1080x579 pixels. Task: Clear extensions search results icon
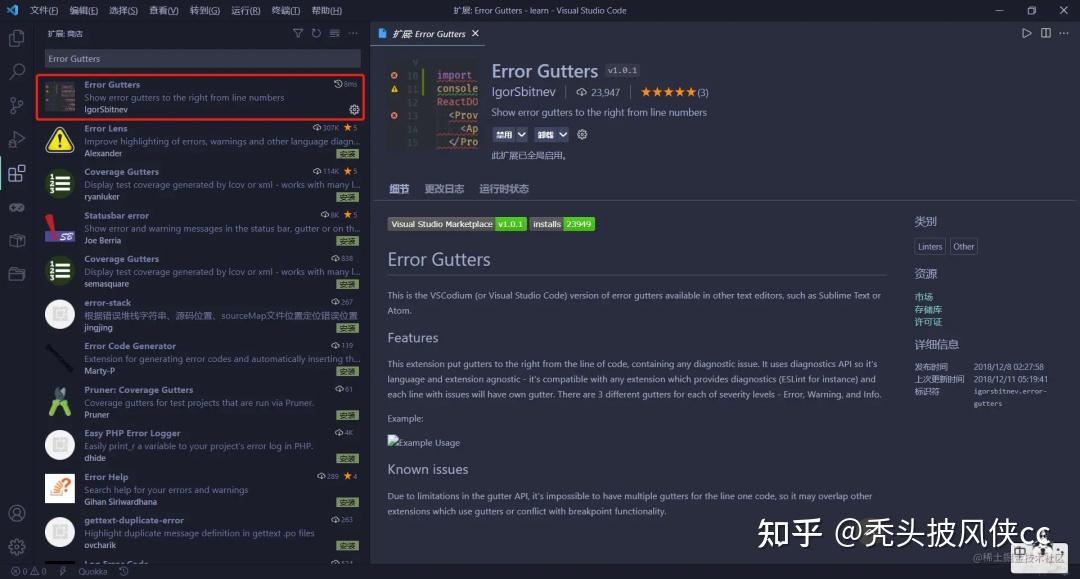point(335,33)
